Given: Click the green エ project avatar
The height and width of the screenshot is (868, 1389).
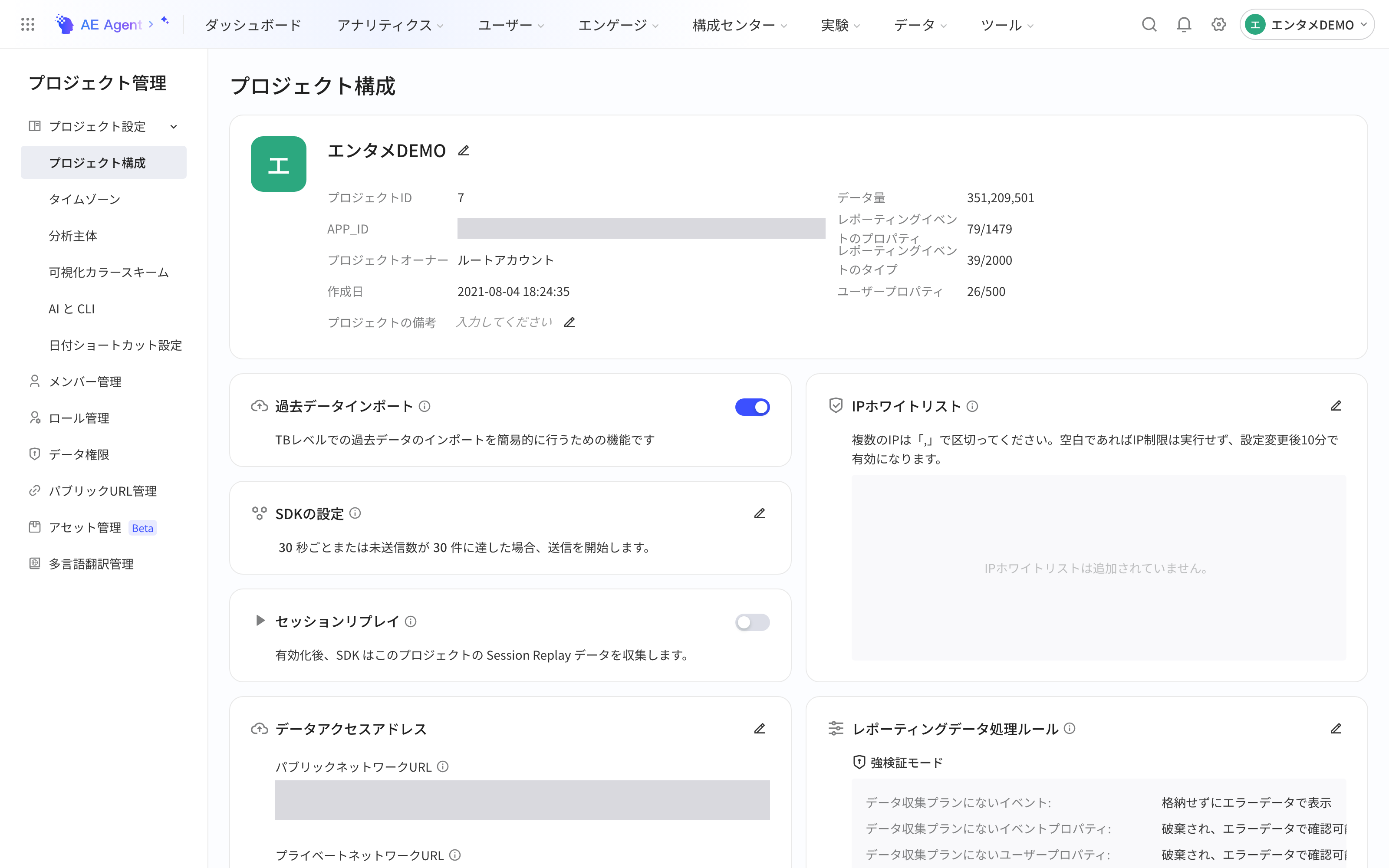Looking at the screenshot, I should point(278,164).
